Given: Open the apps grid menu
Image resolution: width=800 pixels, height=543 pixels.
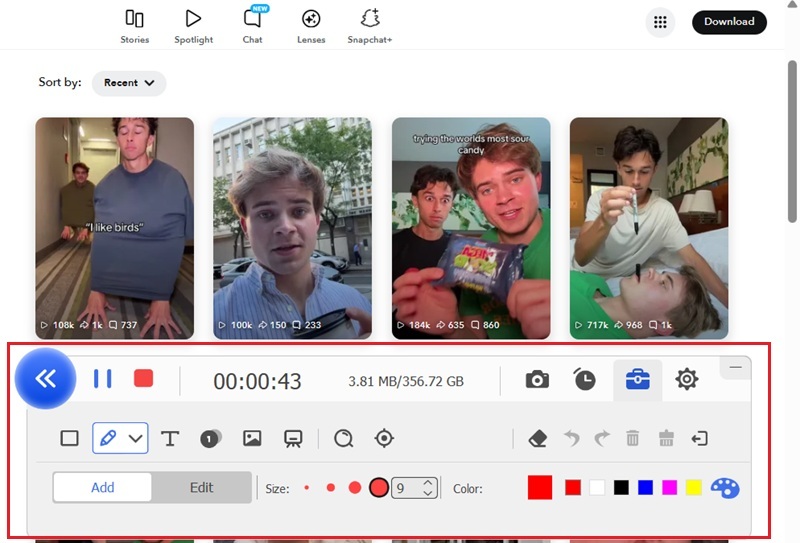Looking at the screenshot, I should [660, 22].
